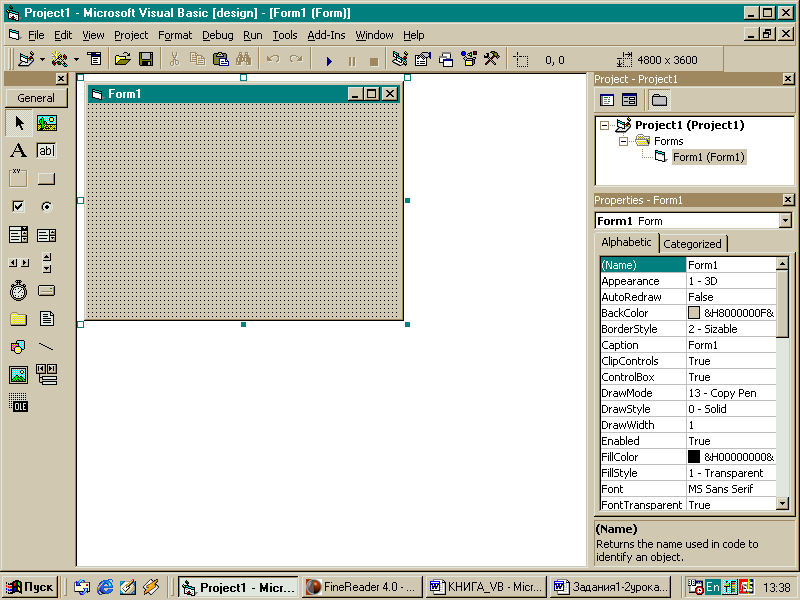This screenshot has width=800, height=600.
Task: Select the ComboBox control tool
Action: [19, 235]
